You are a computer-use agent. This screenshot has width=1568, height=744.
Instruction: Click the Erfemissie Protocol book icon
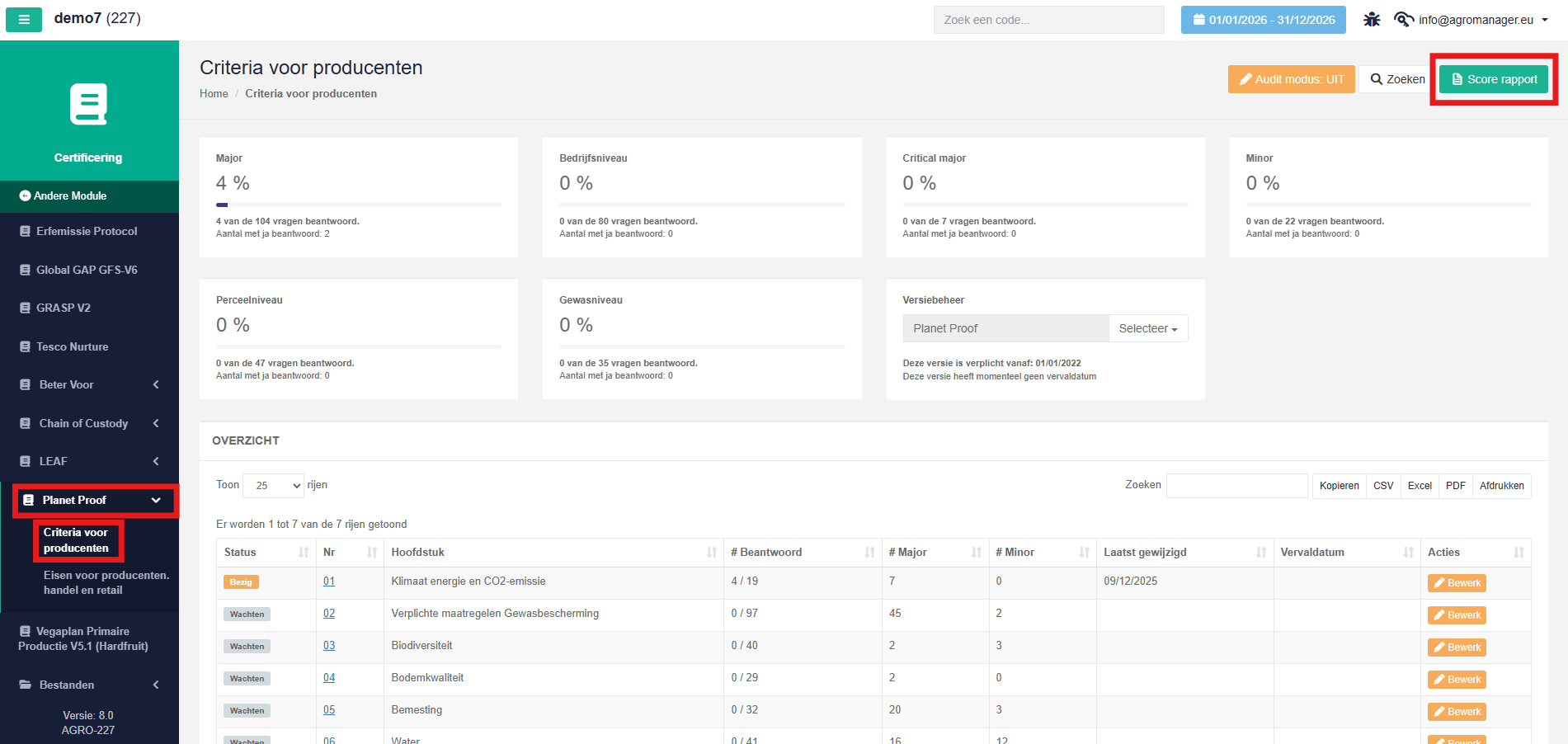tap(25, 232)
